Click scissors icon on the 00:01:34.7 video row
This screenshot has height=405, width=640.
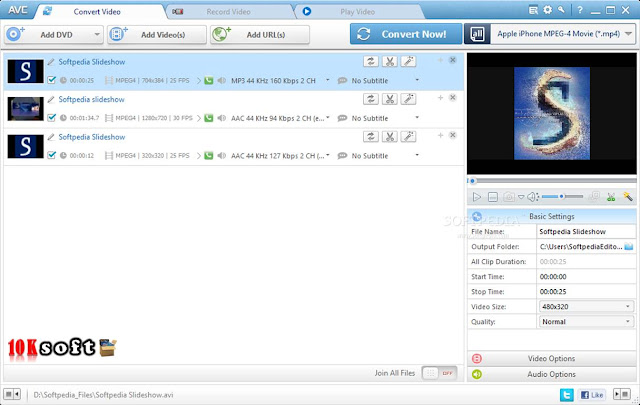coord(389,99)
